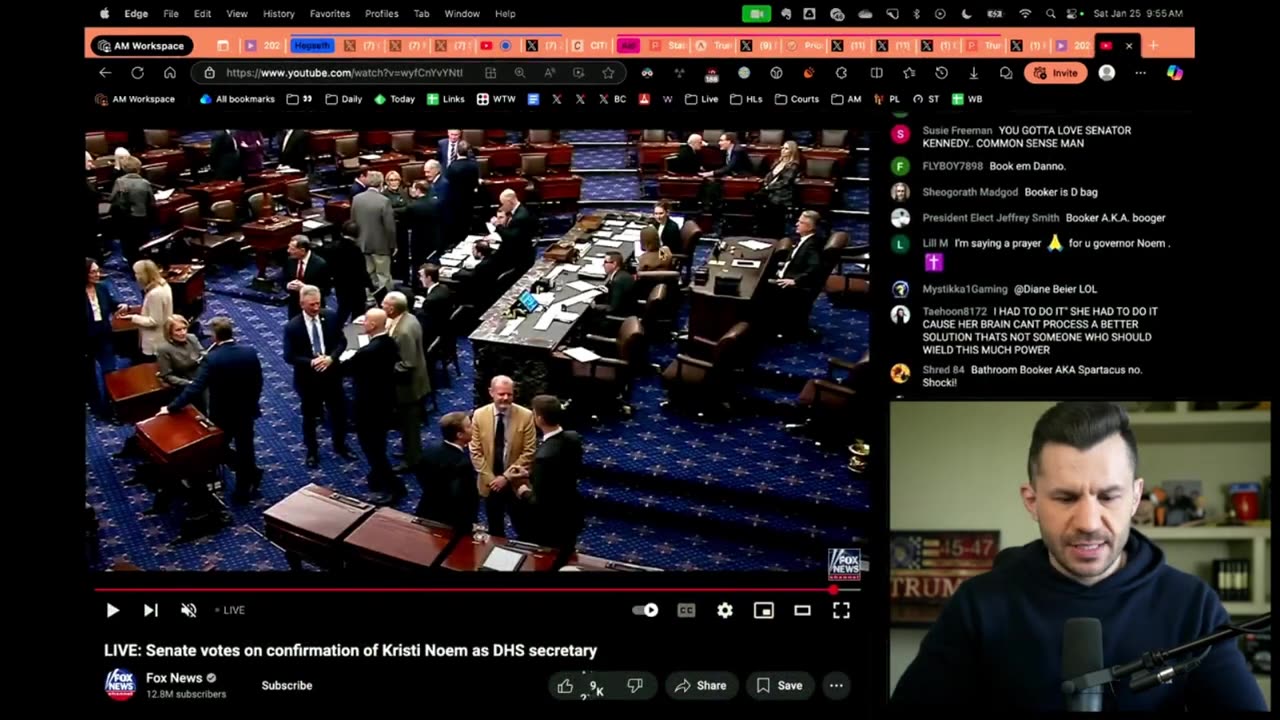1280x720 pixels.
Task: Expand the AM bookmarks folder
Action: pyautogui.click(x=846, y=99)
